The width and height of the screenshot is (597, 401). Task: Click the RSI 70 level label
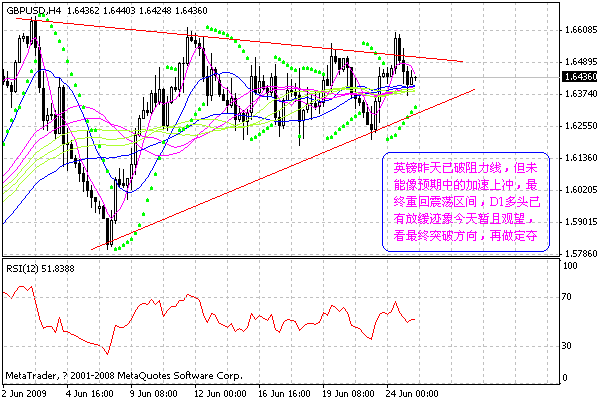[567, 296]
